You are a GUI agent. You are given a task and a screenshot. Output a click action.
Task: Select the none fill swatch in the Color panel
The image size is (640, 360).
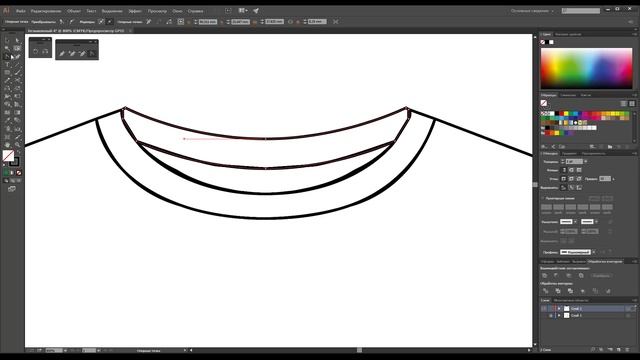click(543, 42)
